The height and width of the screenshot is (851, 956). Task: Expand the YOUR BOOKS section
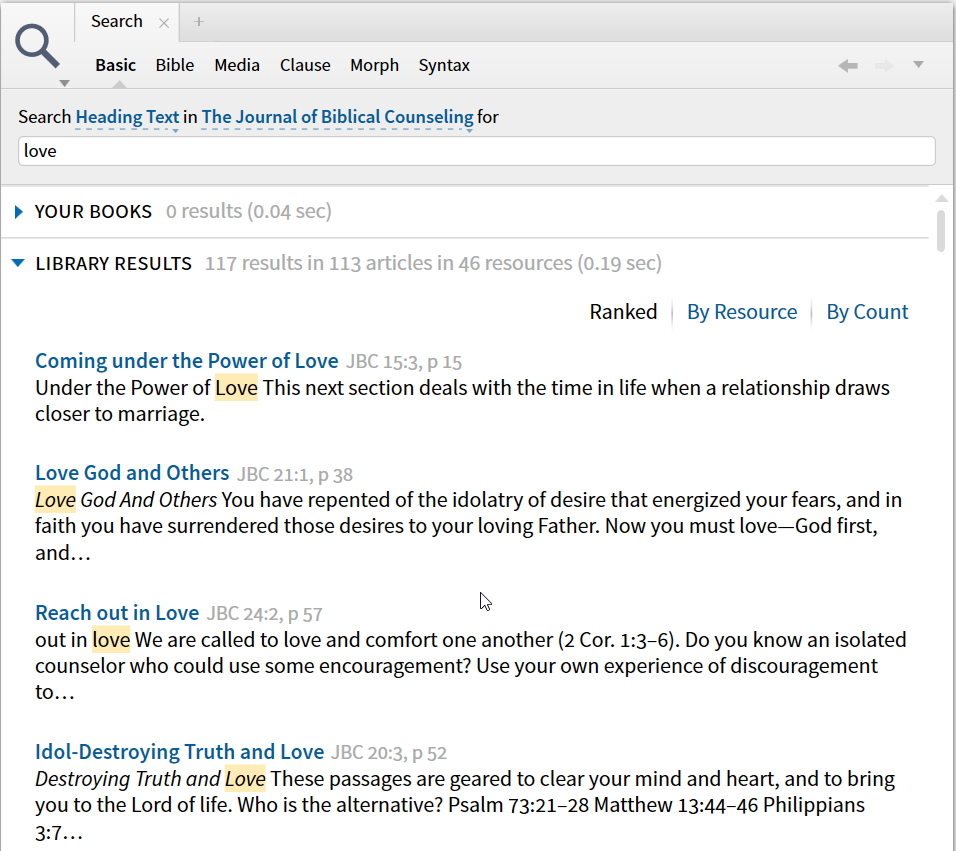[x=18, y=212]
